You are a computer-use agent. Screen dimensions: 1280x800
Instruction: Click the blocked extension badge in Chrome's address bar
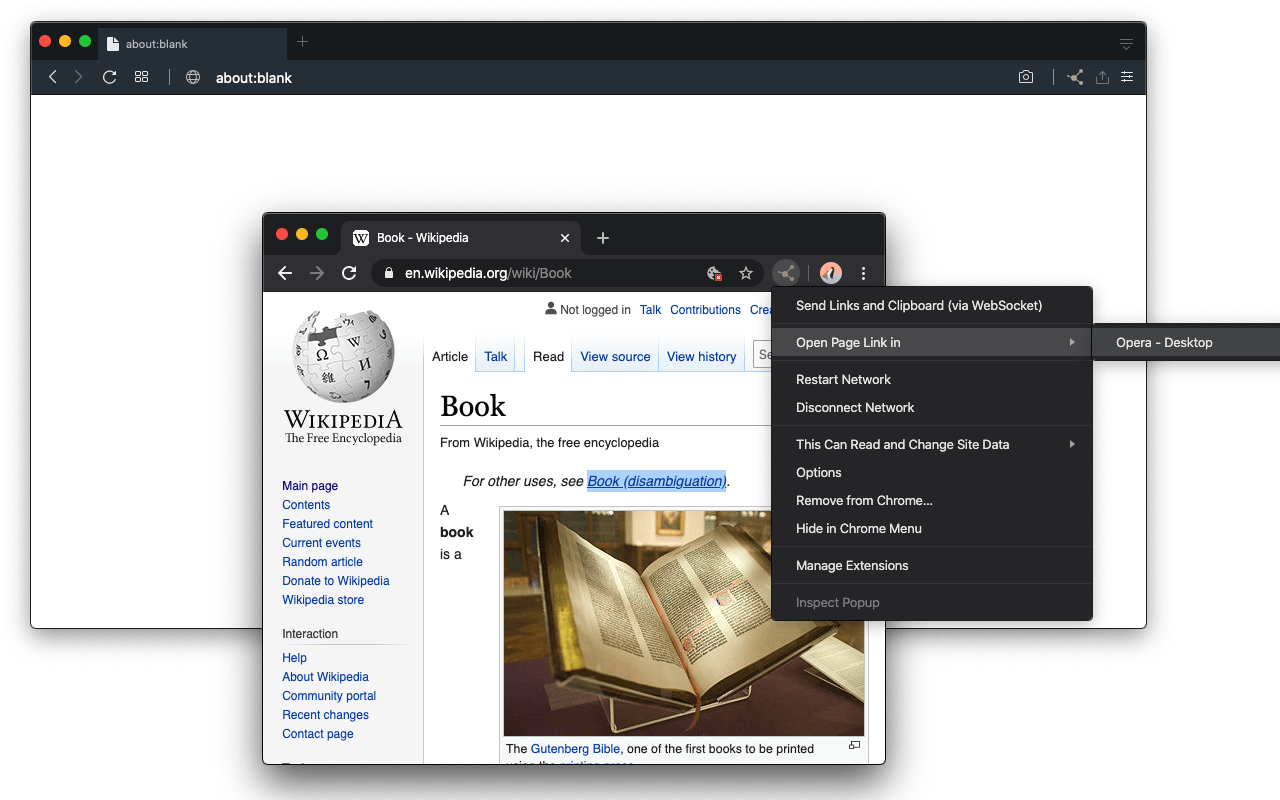point(714,273)
